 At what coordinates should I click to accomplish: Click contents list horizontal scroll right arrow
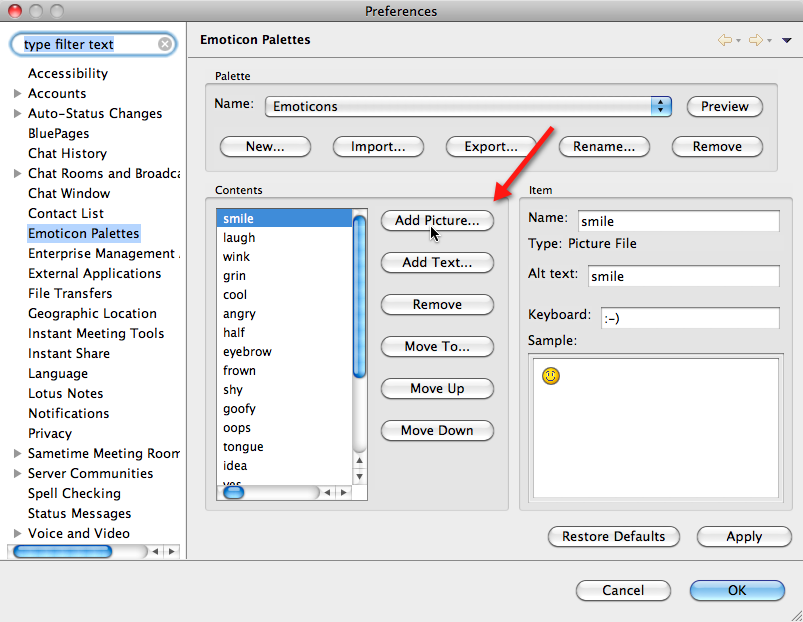coord(344,492)
